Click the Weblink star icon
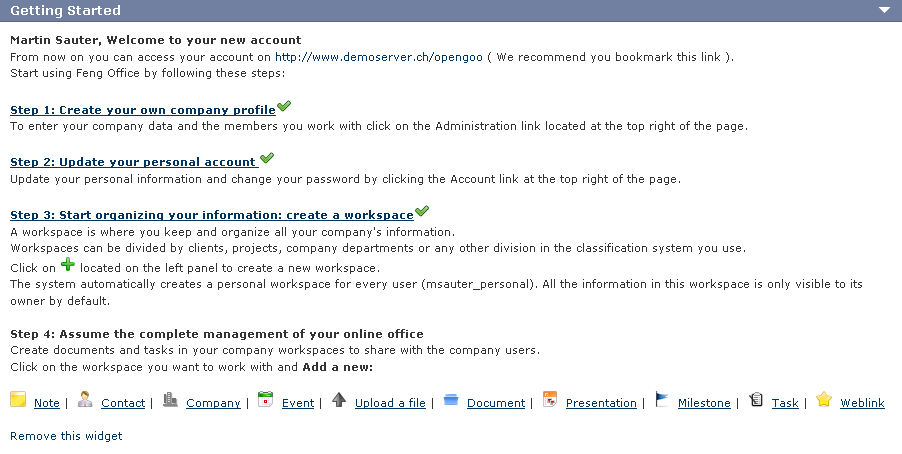Image resolution: width=902 pixels, height=454 pixels. (x=824, y=399)
